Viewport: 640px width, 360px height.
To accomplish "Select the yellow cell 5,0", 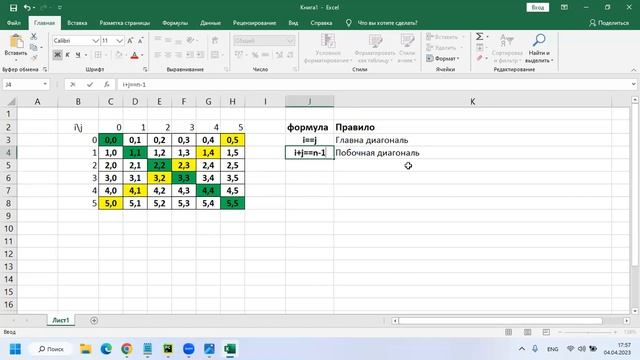I will point(111,203).
